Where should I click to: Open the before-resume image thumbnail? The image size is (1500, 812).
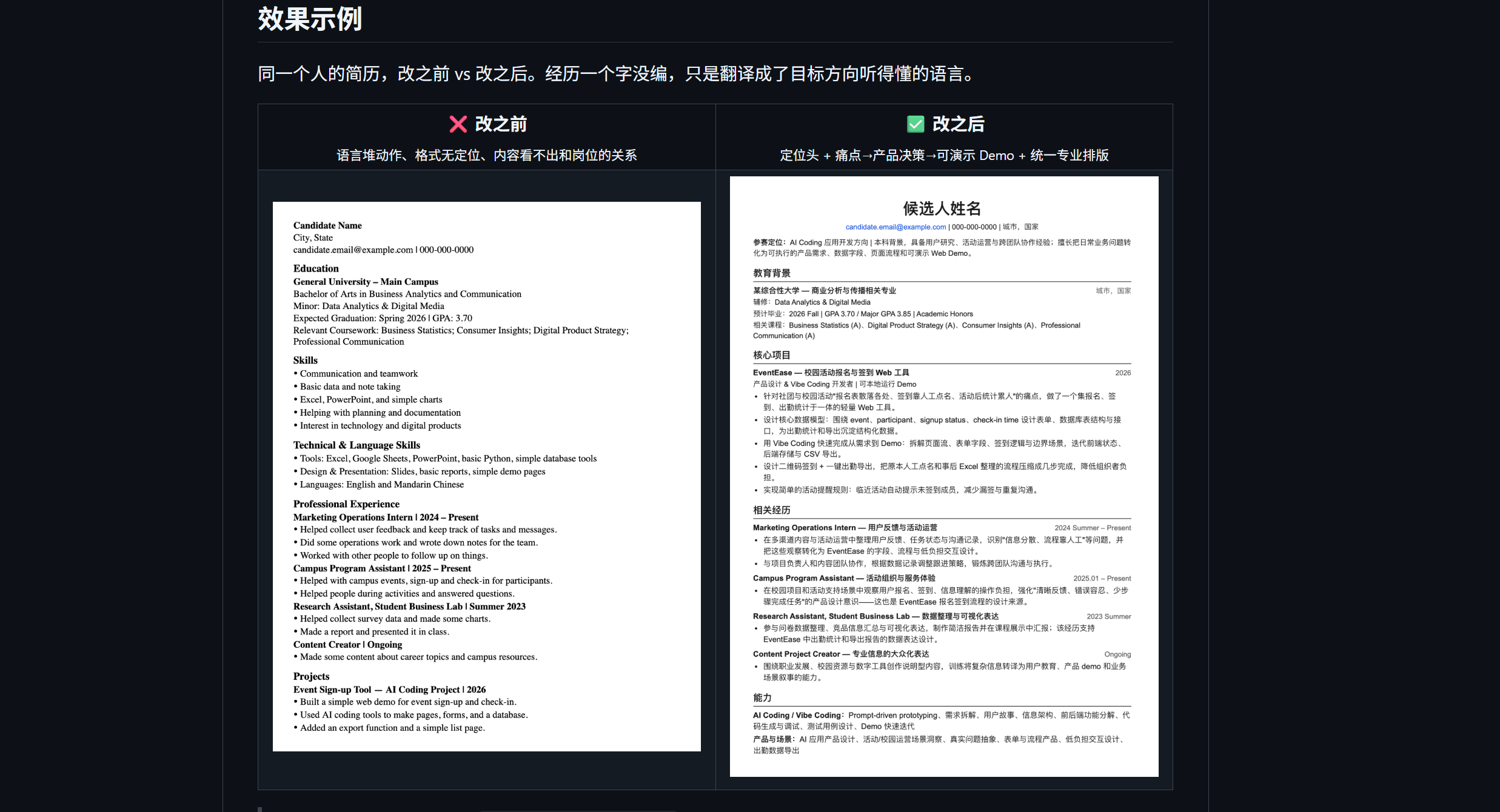click(x=487, y=476)
